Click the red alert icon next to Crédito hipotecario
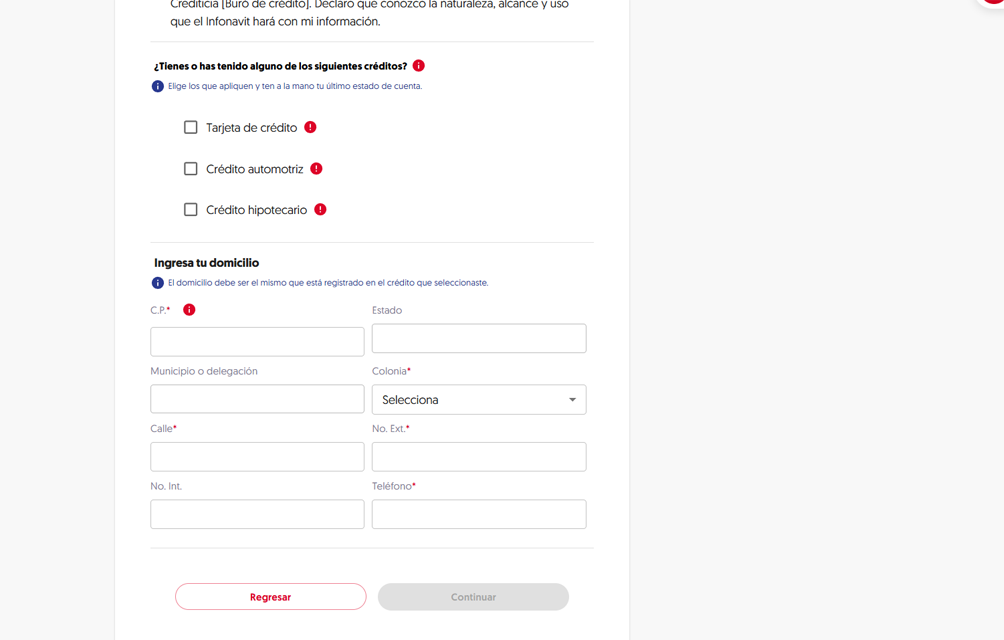 (320, 210)
